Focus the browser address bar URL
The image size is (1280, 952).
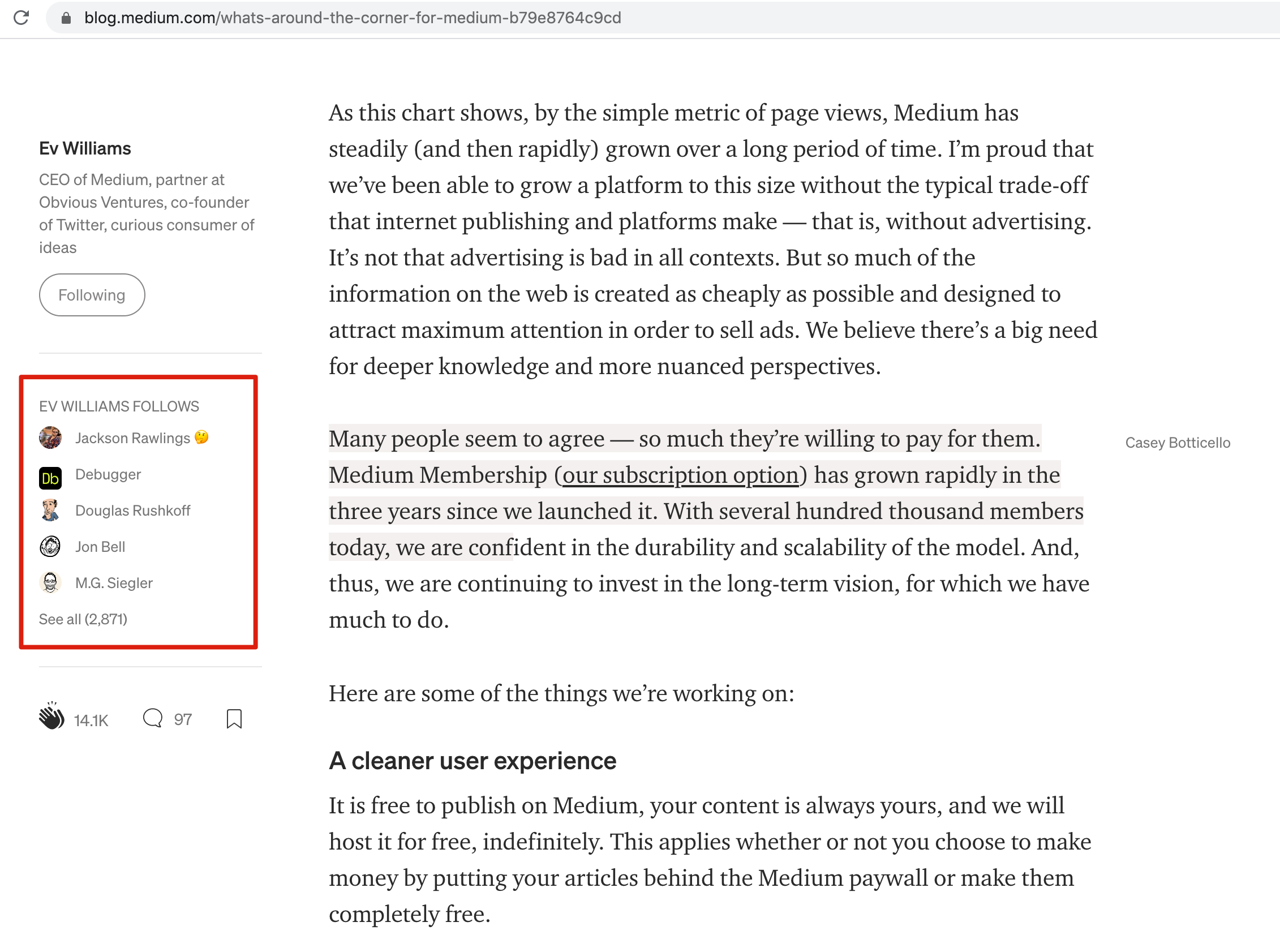(353, 18)
